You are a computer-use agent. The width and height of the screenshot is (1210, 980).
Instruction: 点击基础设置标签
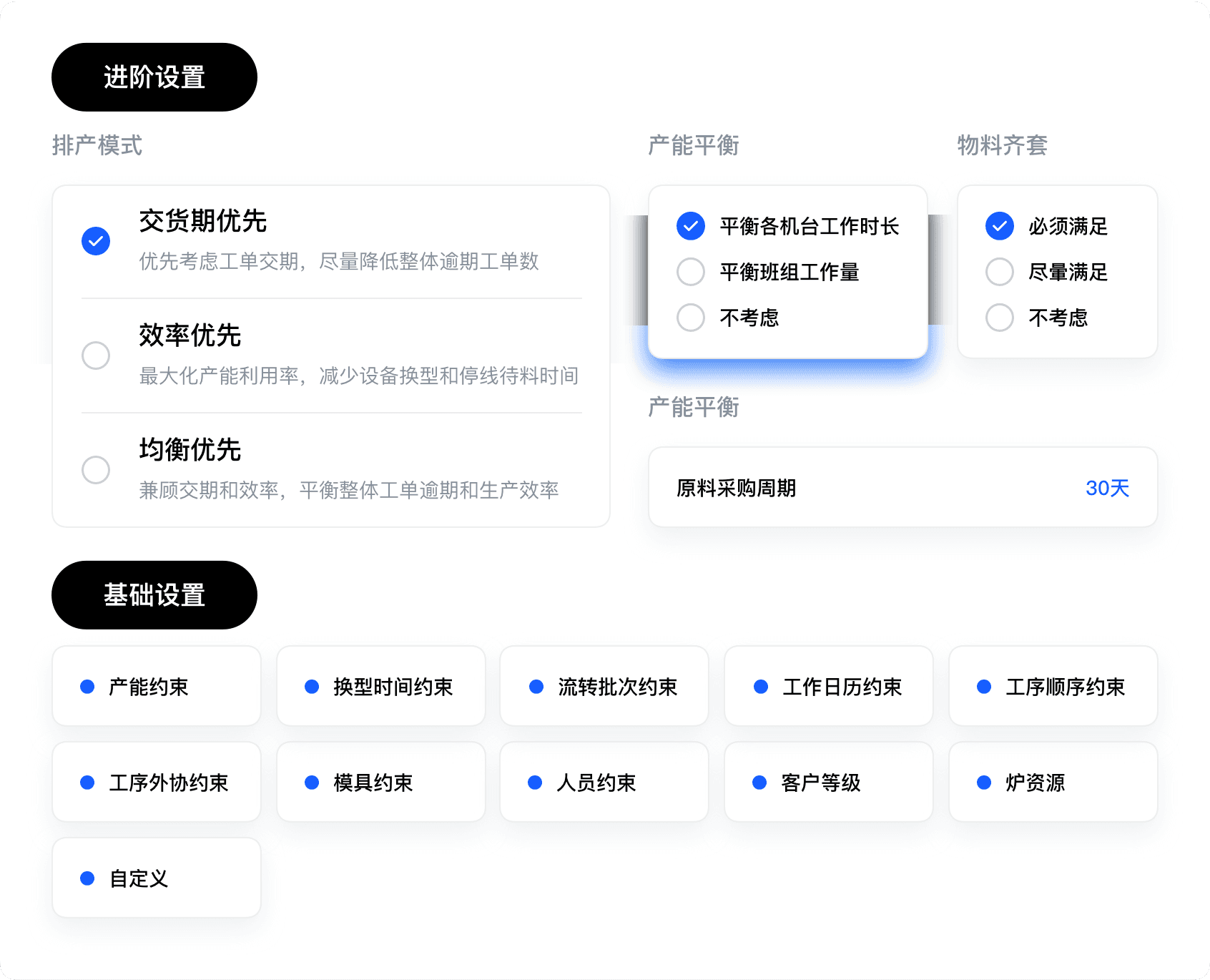(154, 594)
